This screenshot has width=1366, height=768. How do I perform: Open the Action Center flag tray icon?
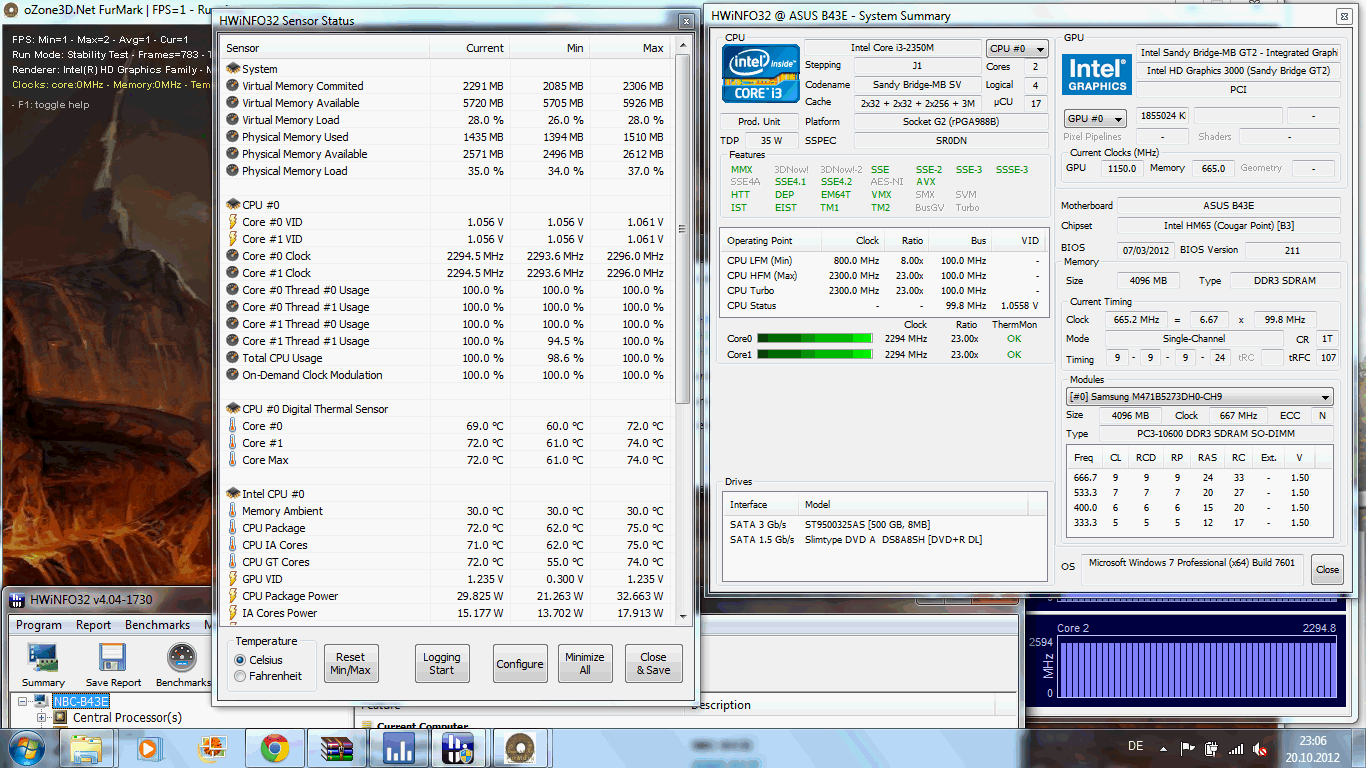[1188, 748]
